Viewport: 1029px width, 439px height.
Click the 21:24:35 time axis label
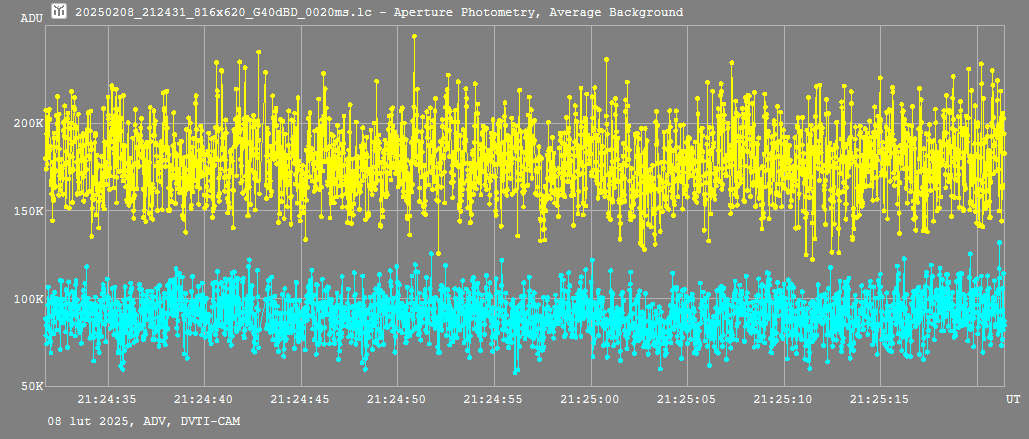coord(107,399)
